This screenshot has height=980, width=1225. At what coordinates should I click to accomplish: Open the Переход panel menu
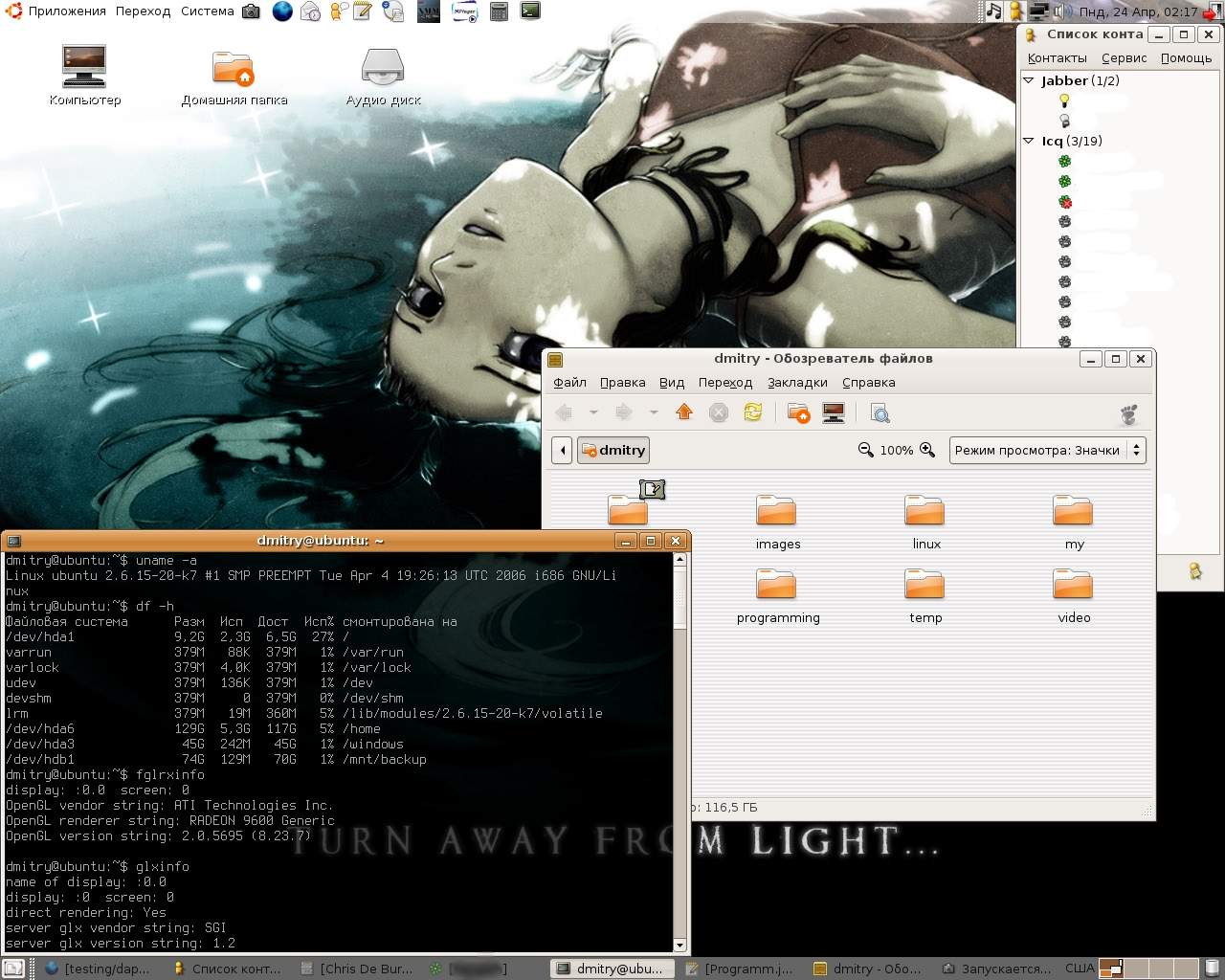click(143, 11)
